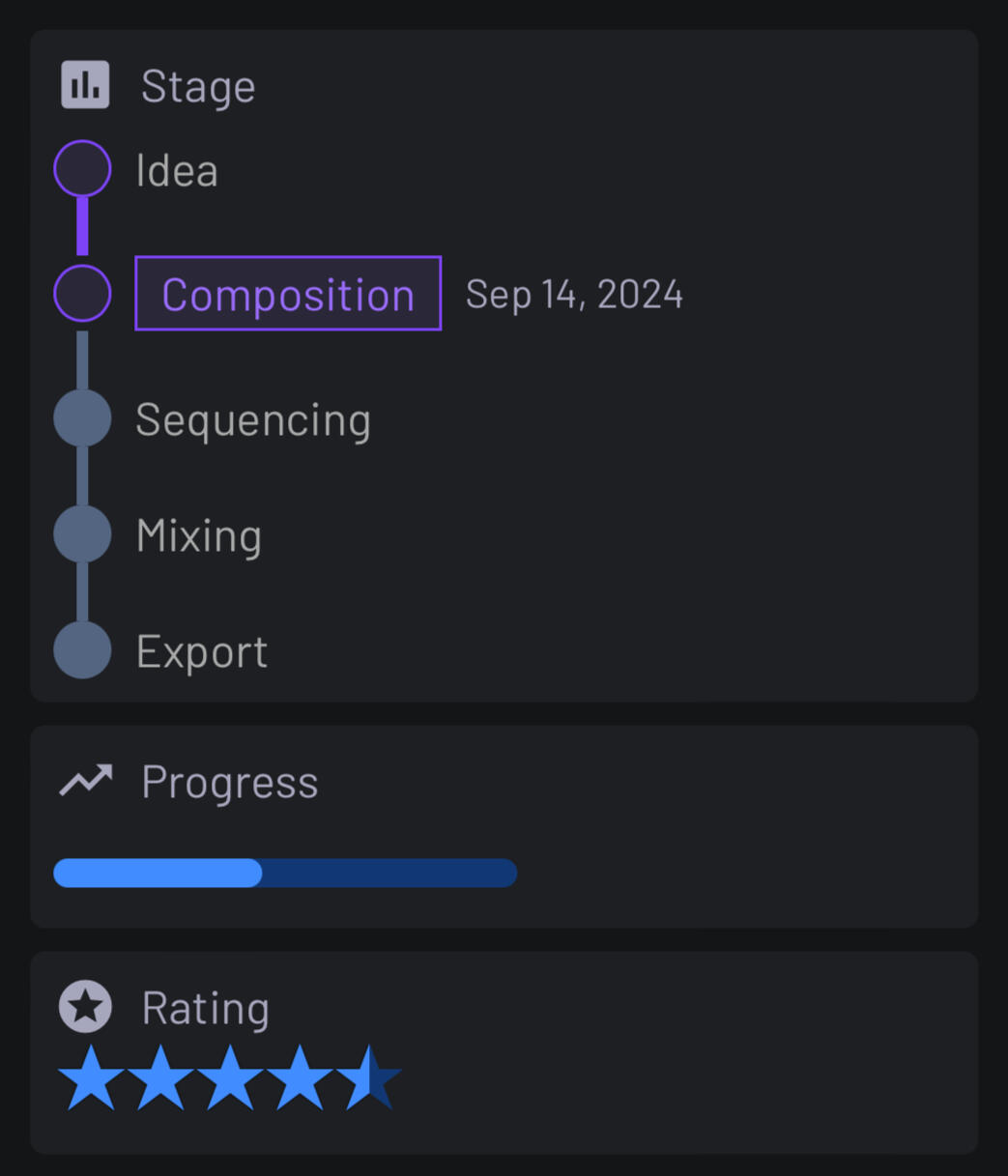Screen dimensions: 1008x1176
Task: Click the Progress trending-arrow icon
Action: coord(85,781)
